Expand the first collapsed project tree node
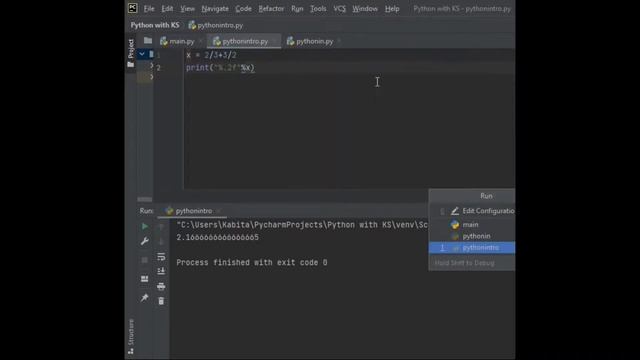This screenshot has width=640, height=360. click(151, 65)
